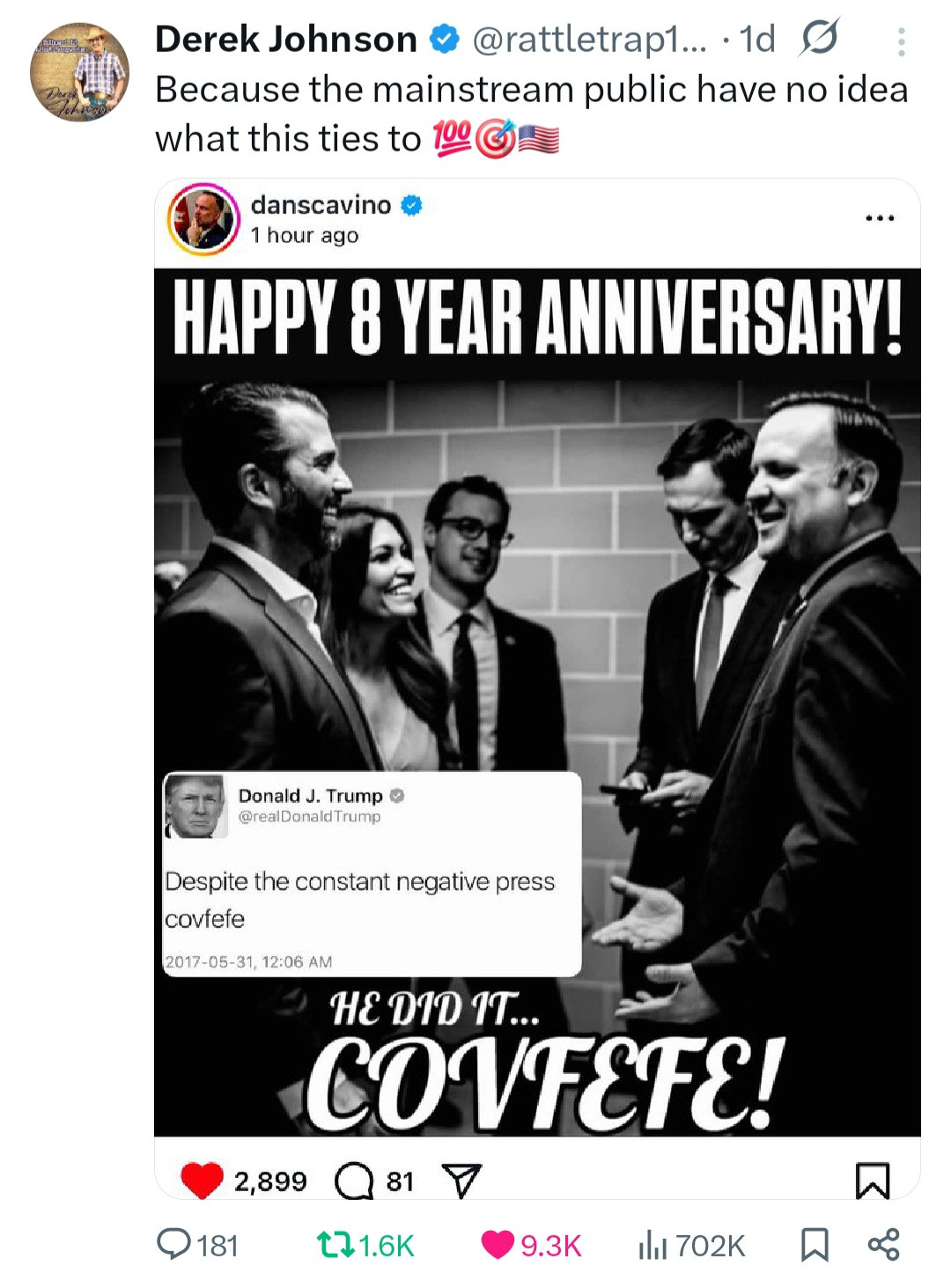Click the Grok slashed-circle icon

[x=818, y=39]
